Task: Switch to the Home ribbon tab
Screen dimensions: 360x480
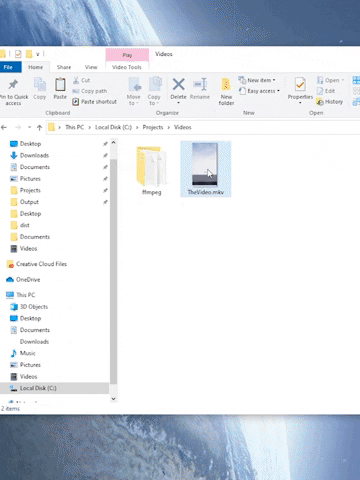Action: click(x=35, y=67)
